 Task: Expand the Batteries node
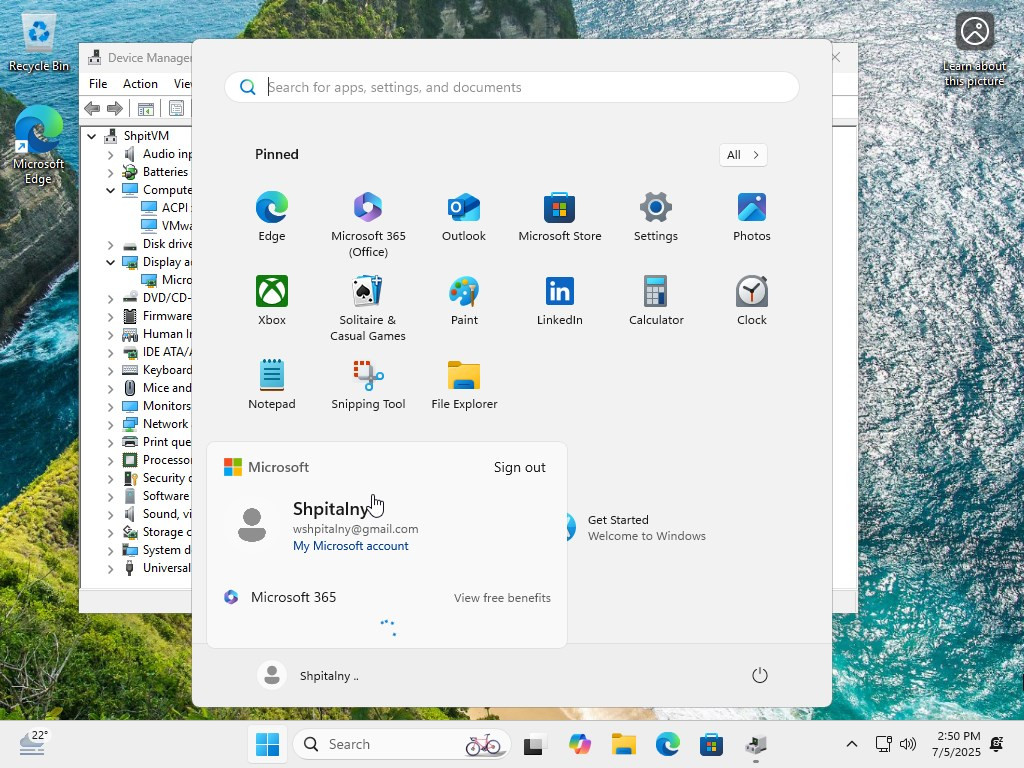point(110,172)
